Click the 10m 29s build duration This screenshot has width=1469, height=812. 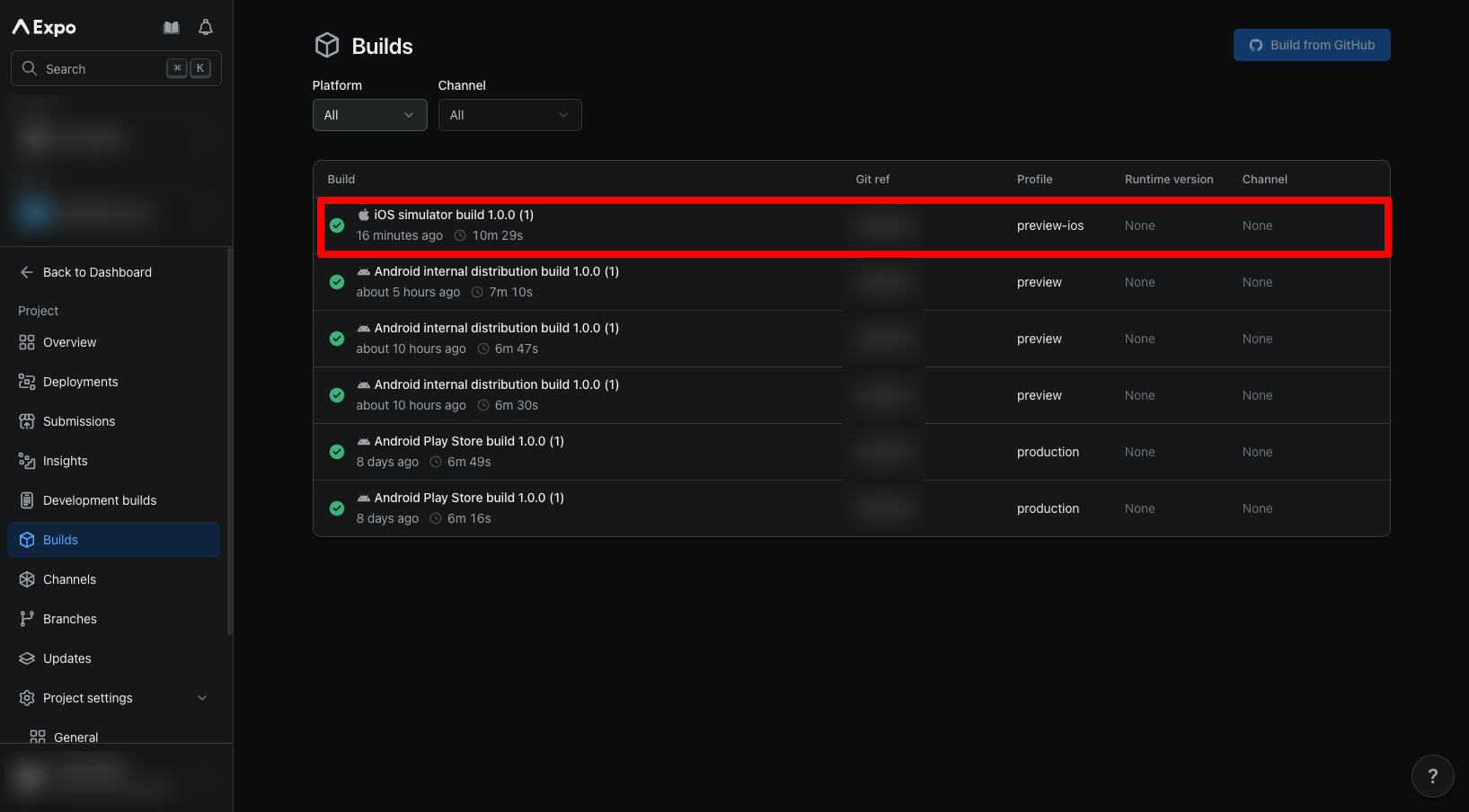point(498,235)
